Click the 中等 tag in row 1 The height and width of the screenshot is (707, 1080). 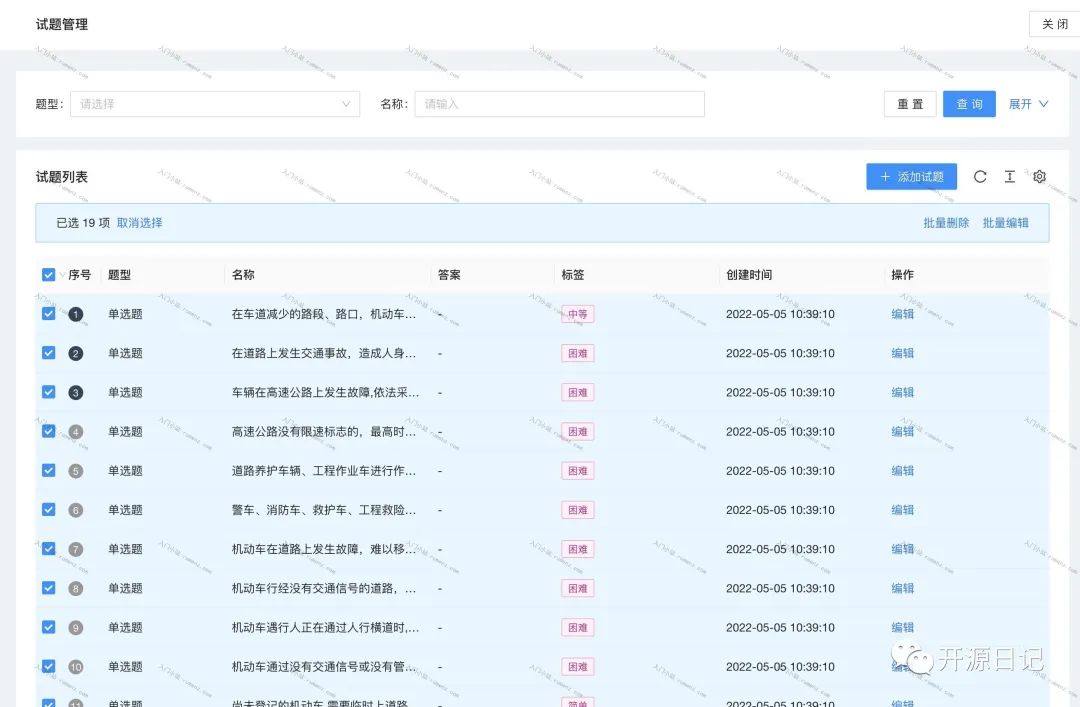click(577, 314)
